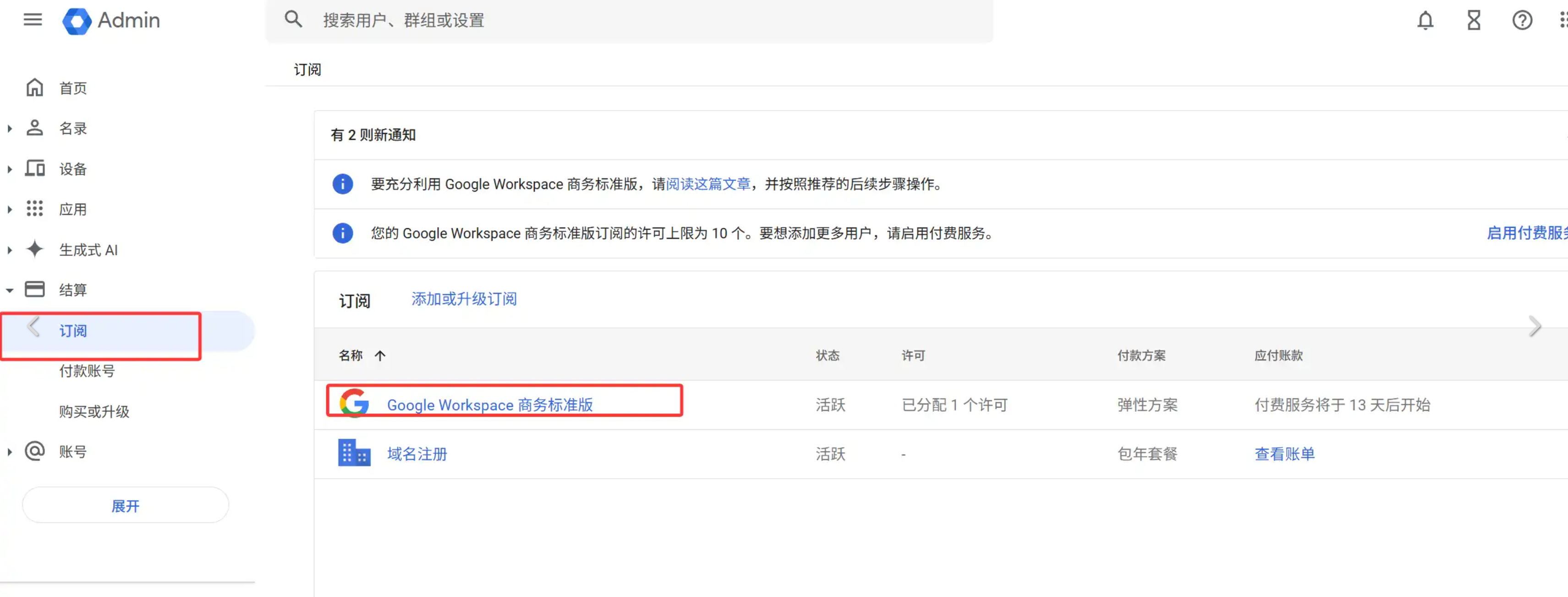Click the Google G logo in subscription row

coord(354,404)
